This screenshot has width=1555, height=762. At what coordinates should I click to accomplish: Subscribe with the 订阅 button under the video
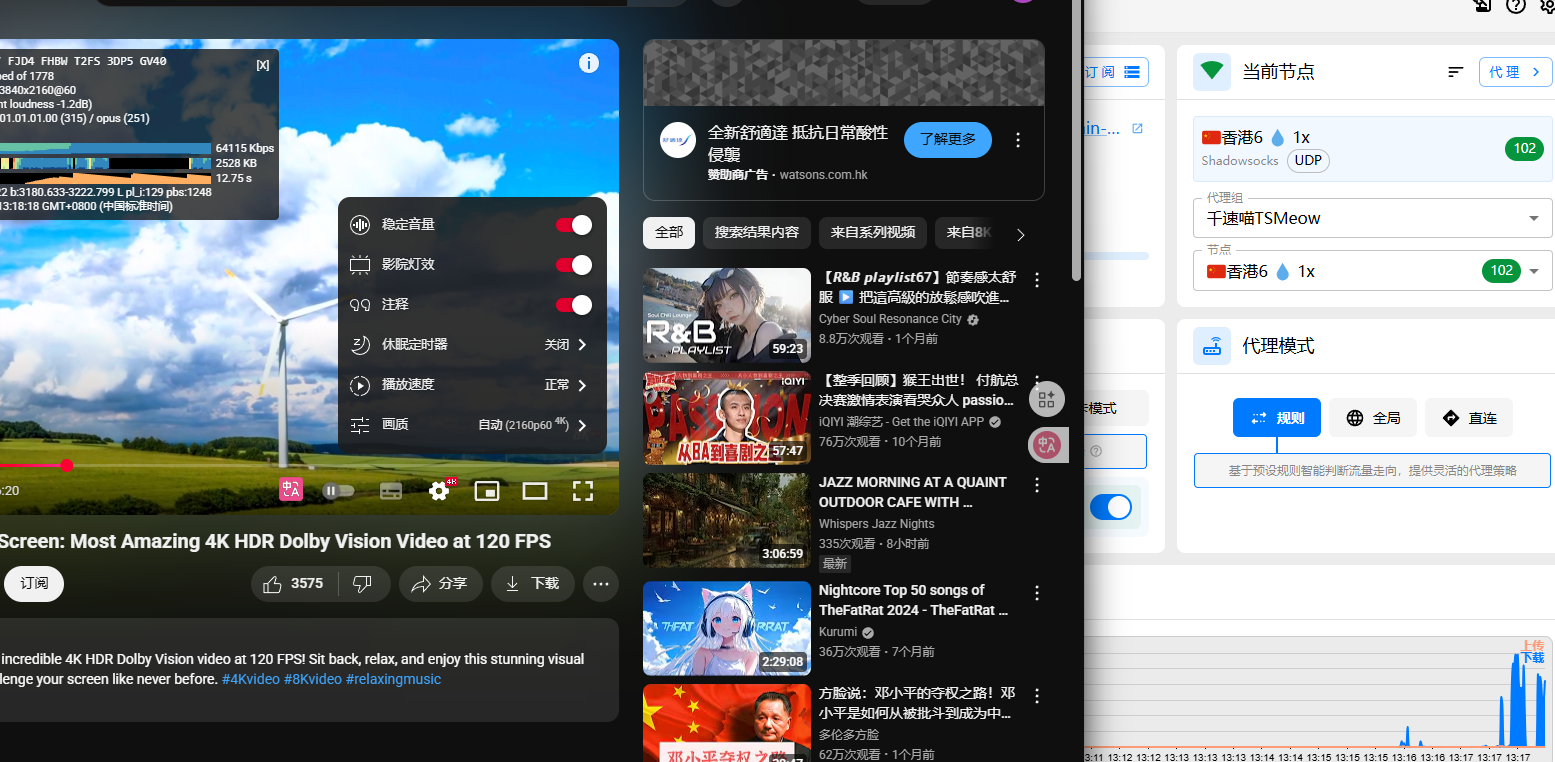pyautogui.click(x=34, y=583)
